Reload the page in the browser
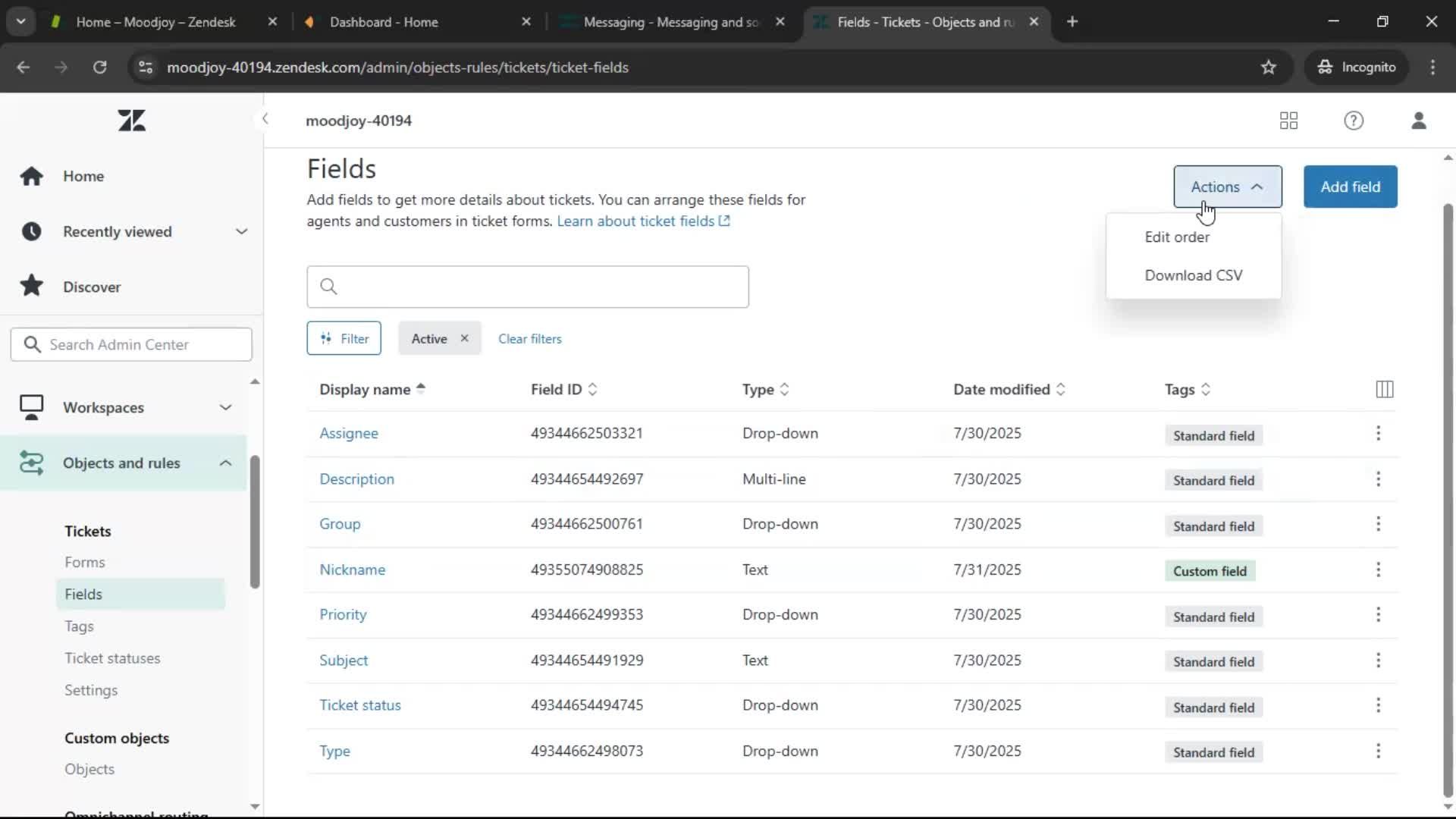Image resolution: width=1456 pixels, height=819 pixels. click(x=99, y=67)
